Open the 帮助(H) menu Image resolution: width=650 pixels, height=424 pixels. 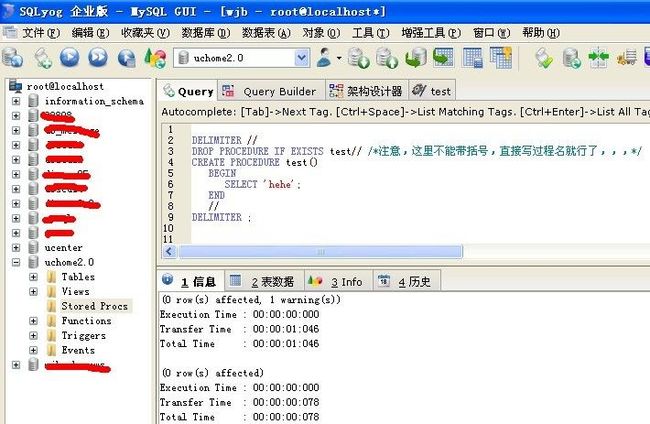tap(541, 33)
